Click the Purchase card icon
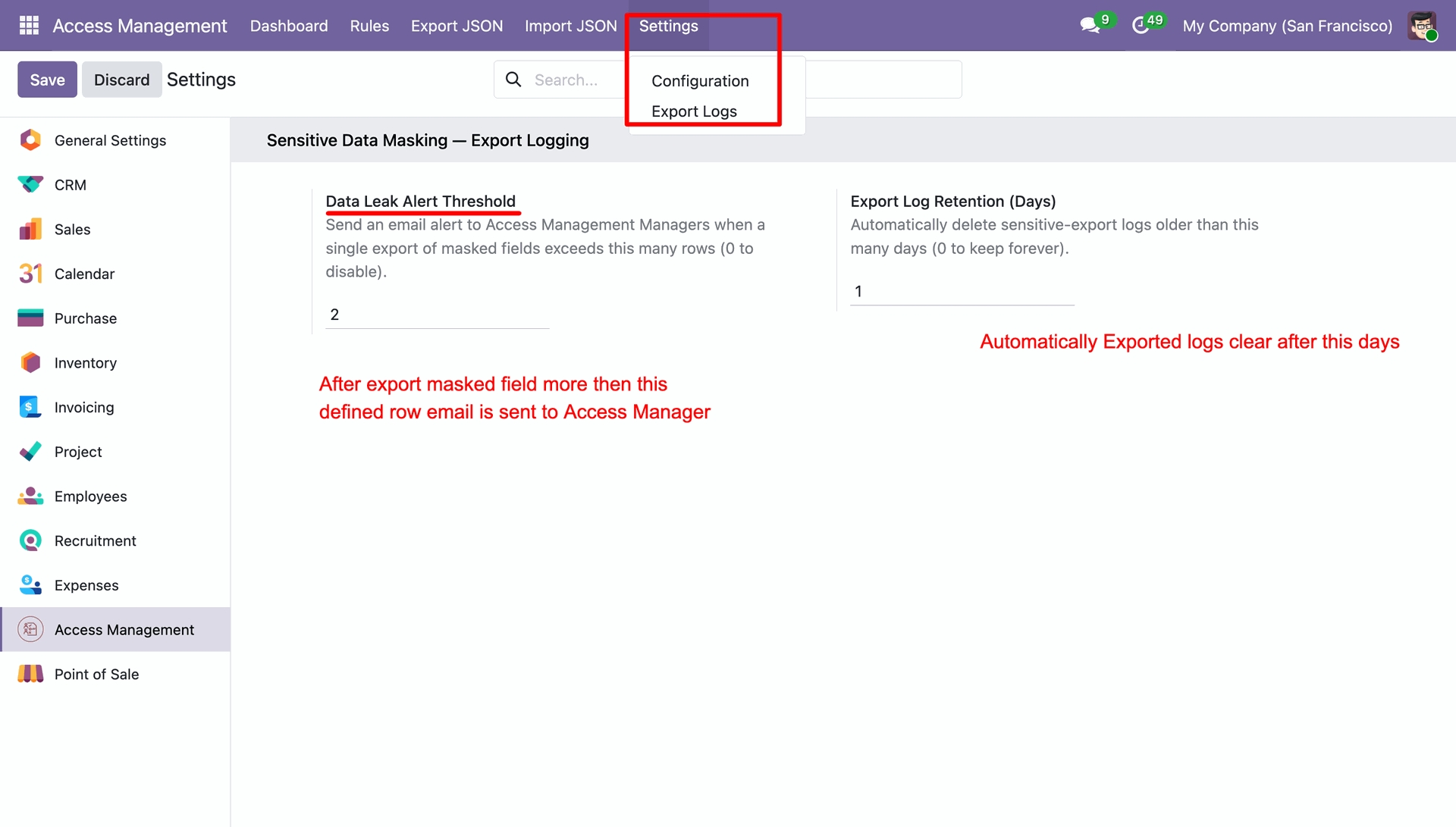 (x=30, y=318)
